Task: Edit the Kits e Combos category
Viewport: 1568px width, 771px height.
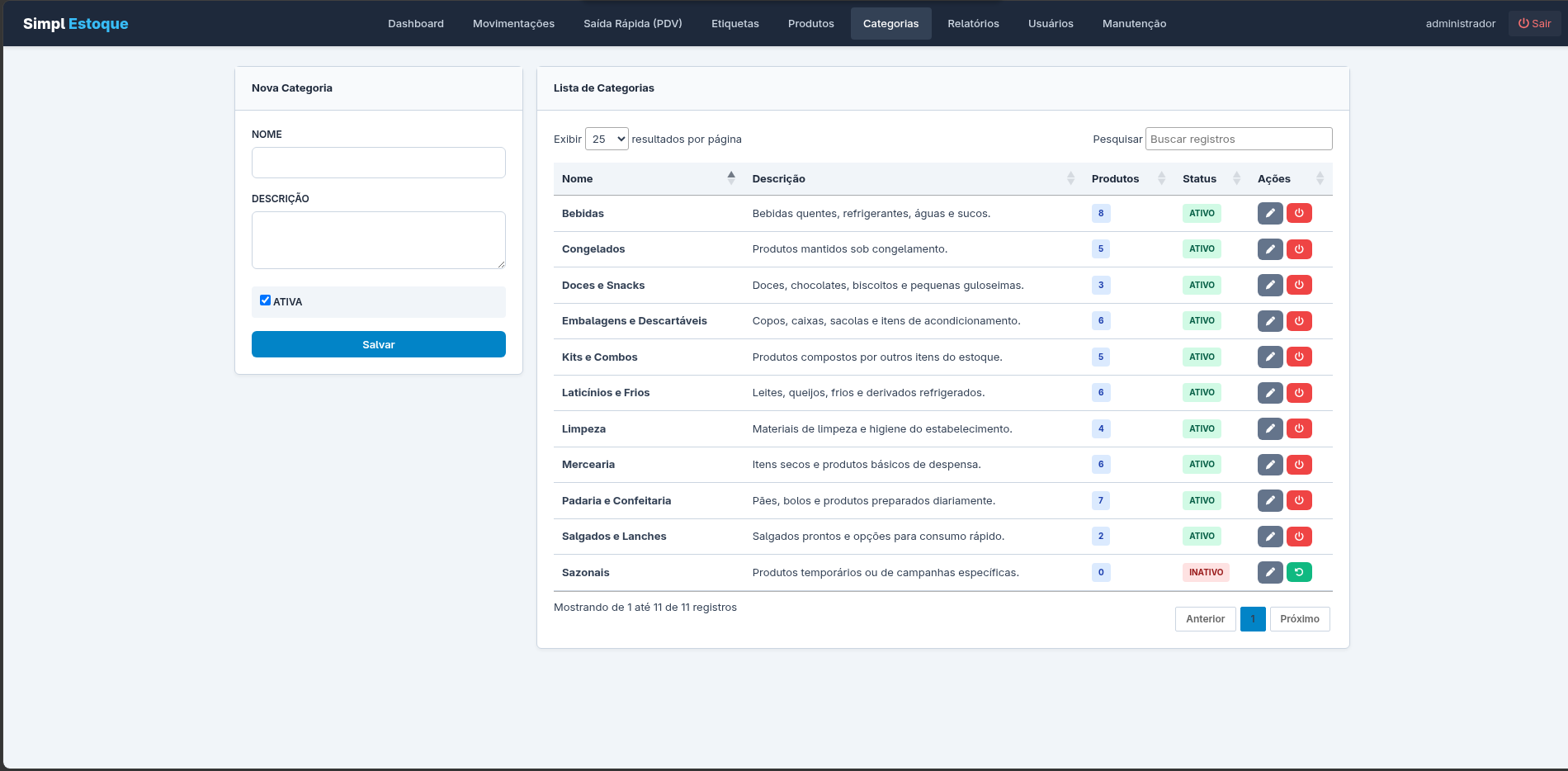Action: point(1270,357)
